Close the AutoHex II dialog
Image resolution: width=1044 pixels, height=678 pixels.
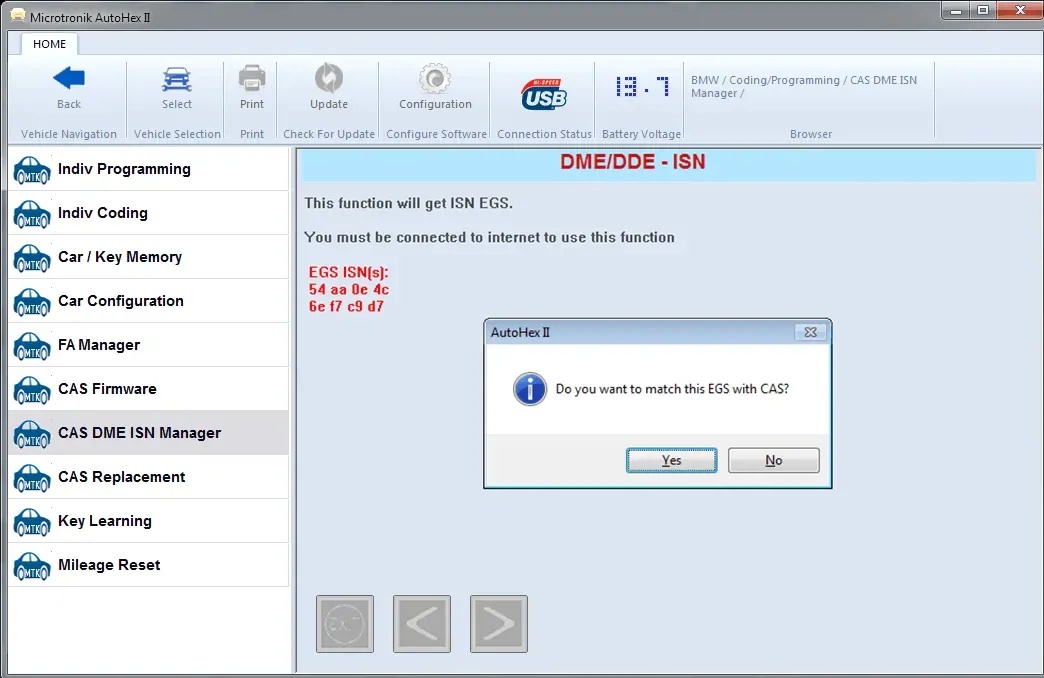[x=810, y=332]
